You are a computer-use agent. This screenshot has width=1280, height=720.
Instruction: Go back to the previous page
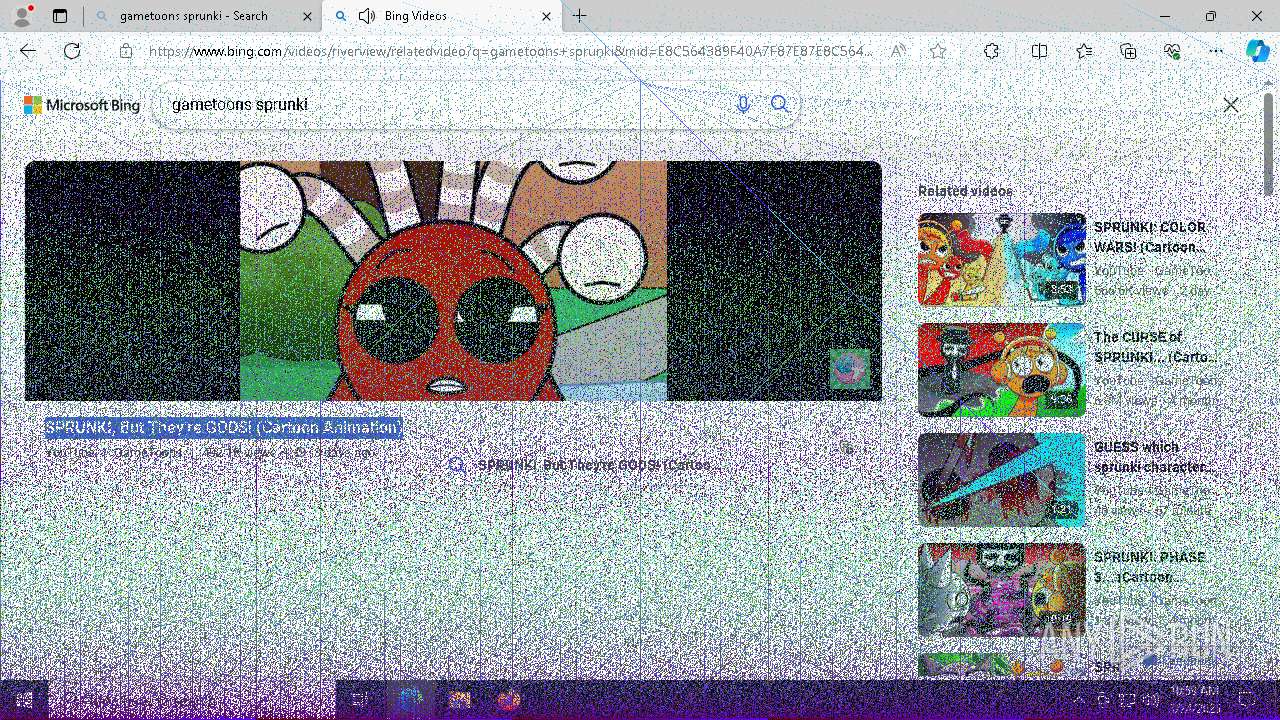pyautogui.click(x=28, y=51)
